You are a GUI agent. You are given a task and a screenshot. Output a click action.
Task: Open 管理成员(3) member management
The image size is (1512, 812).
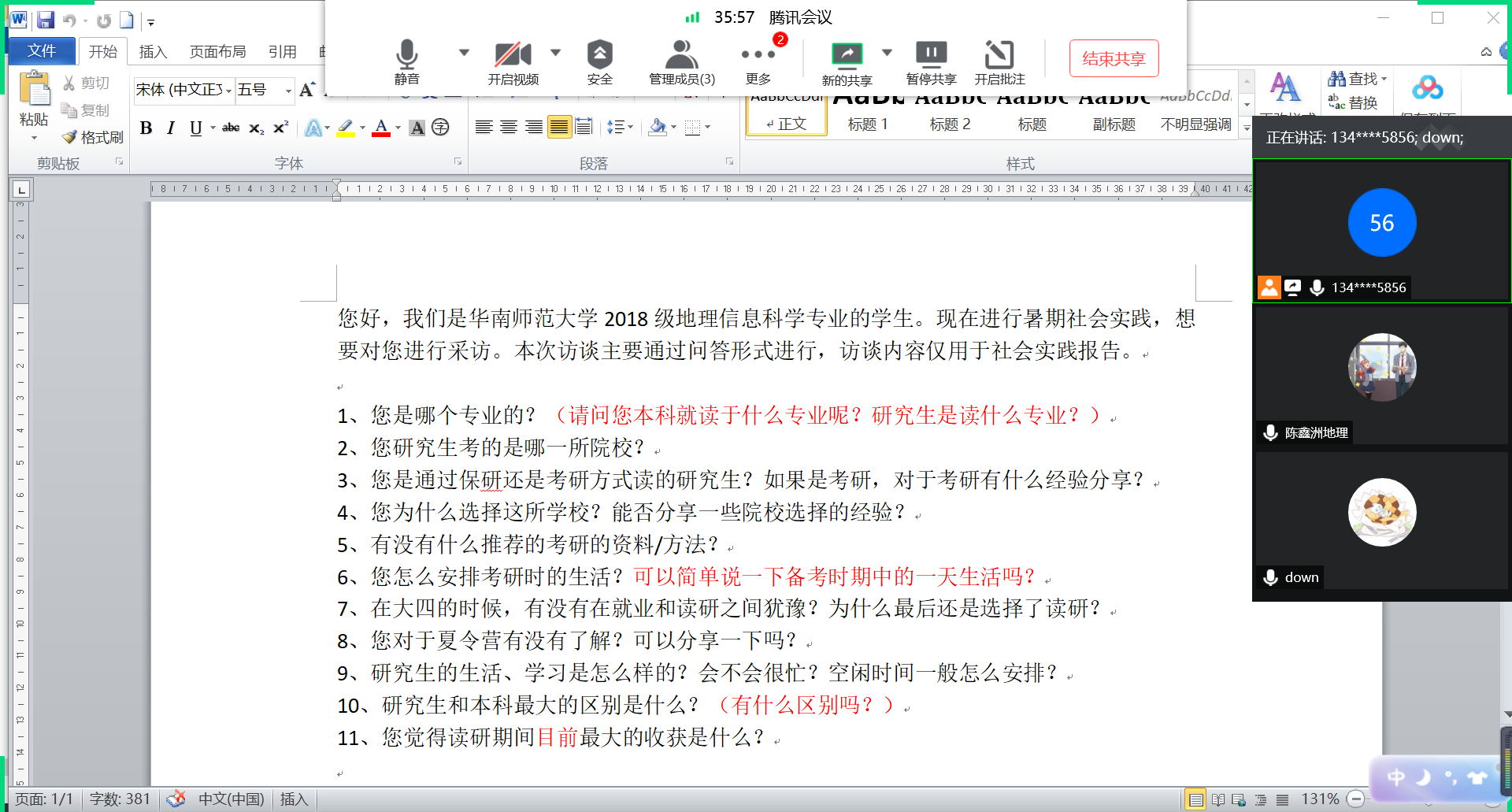682,61
